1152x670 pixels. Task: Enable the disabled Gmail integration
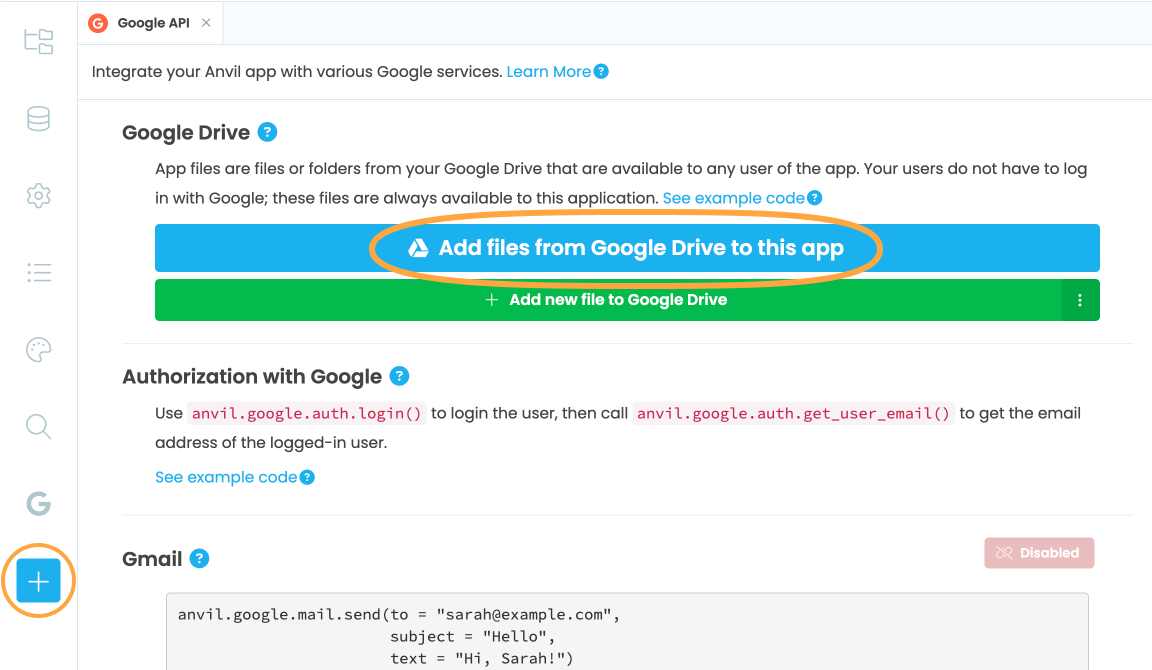point(1039,552)
